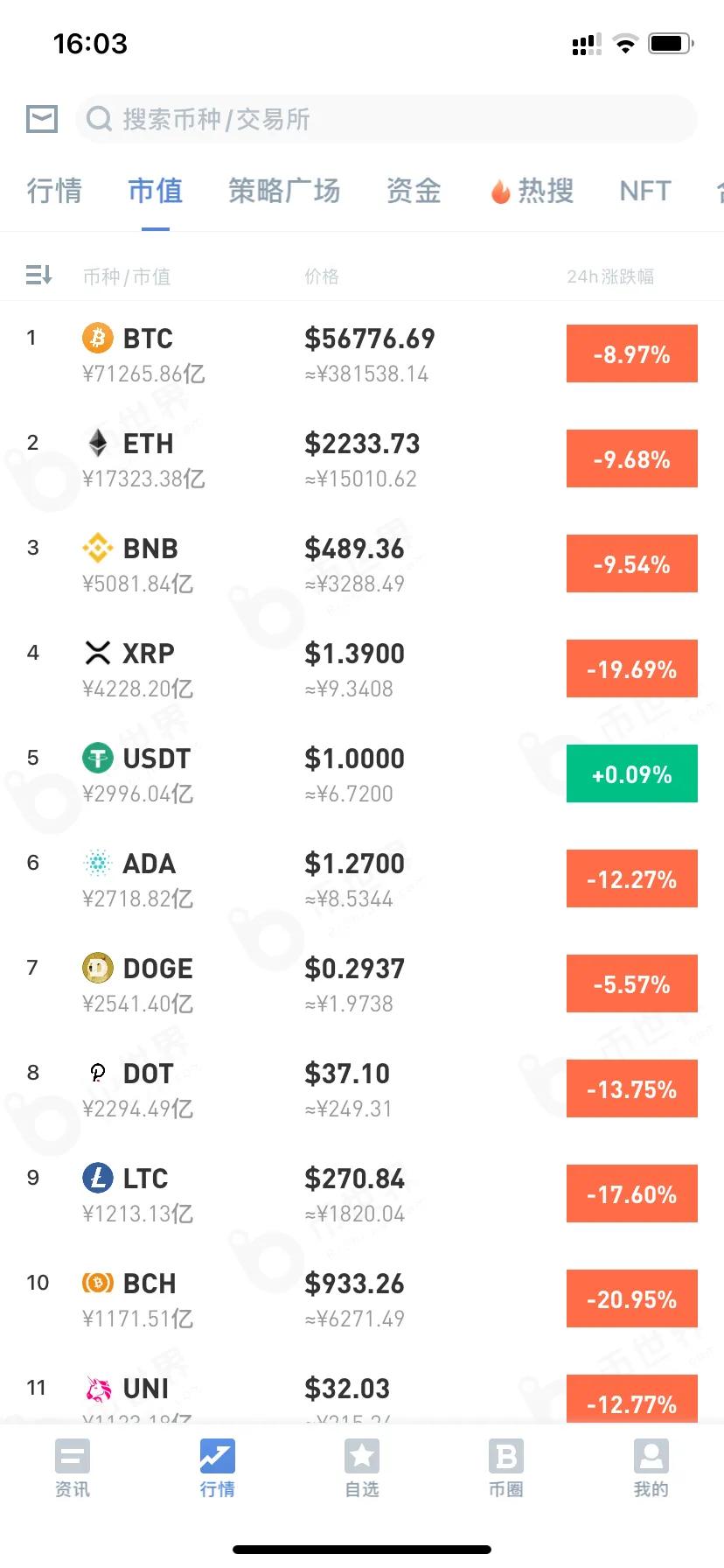Image resolution: width=724 pixels, height=1568 pixels.
Task: Toggle USDT's green +0.09% badge
Action: (631, 774)
